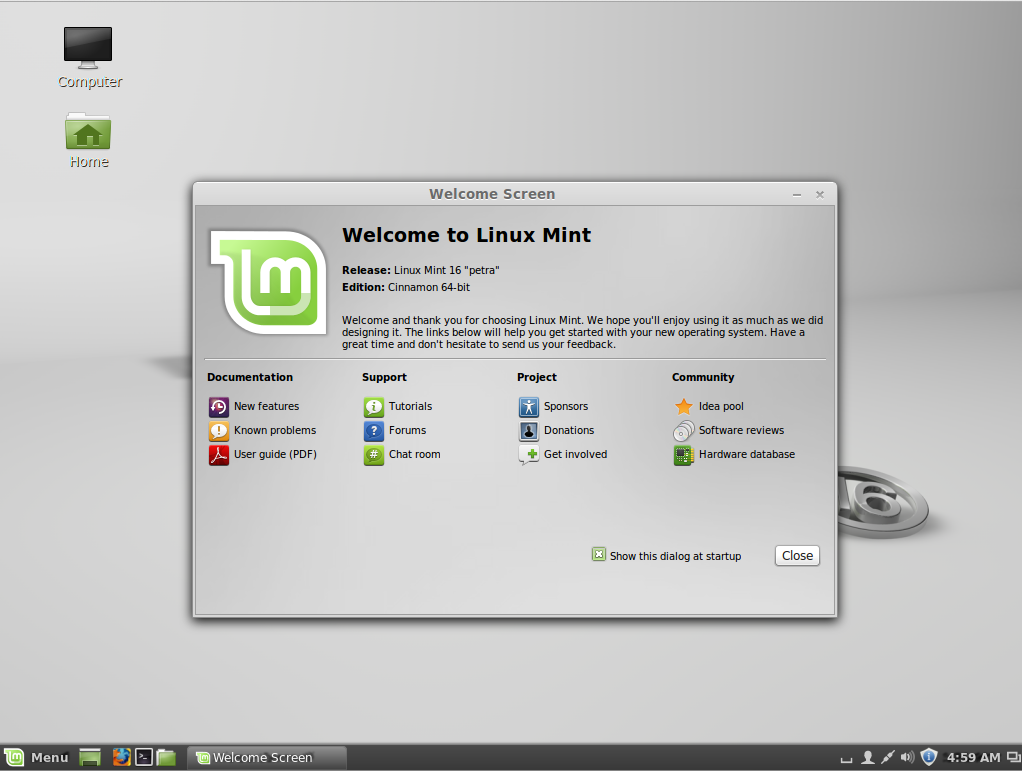Open the Mint Menu button

coord(36,757)
